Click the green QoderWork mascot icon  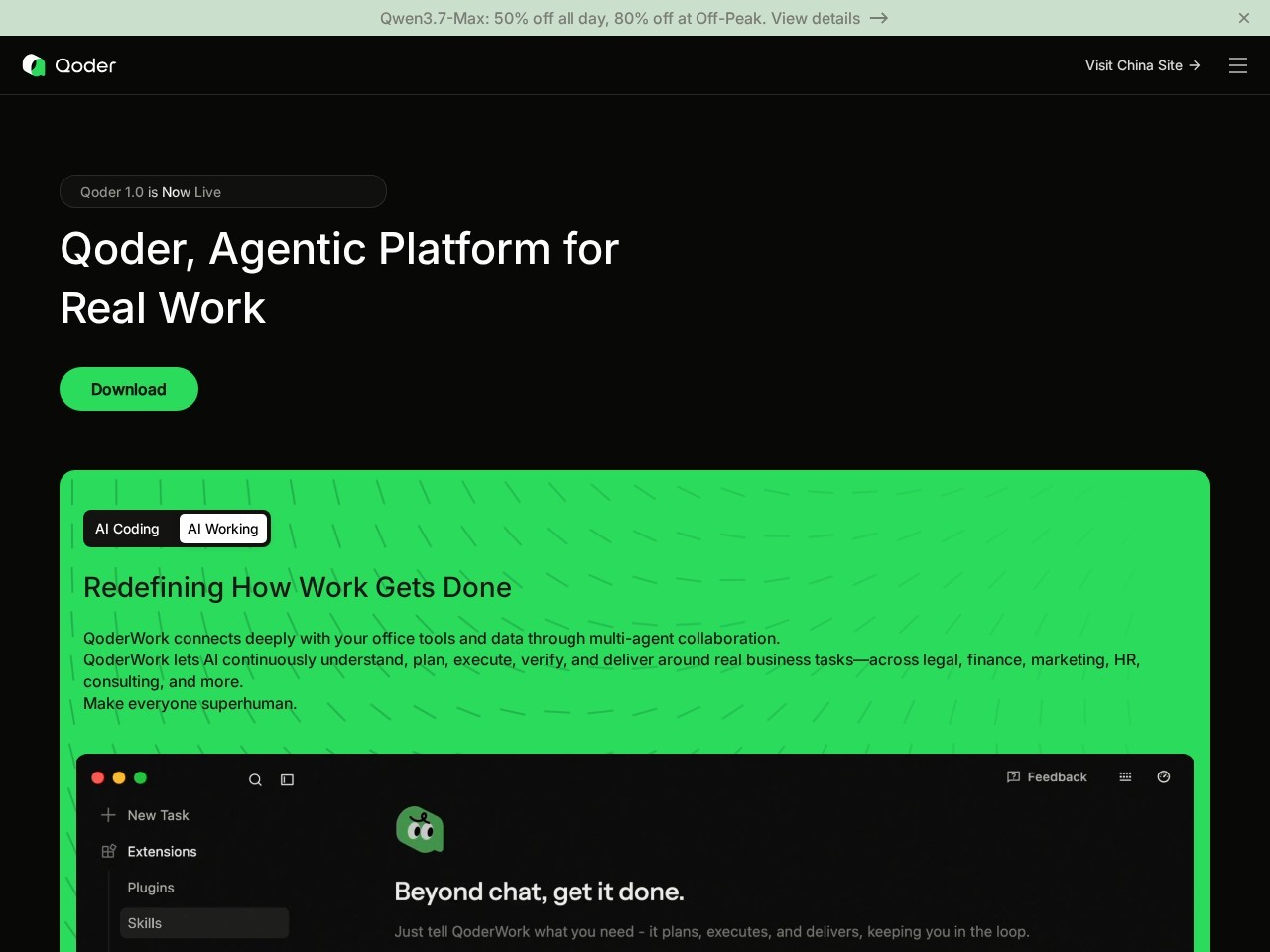tap(420, 830)
